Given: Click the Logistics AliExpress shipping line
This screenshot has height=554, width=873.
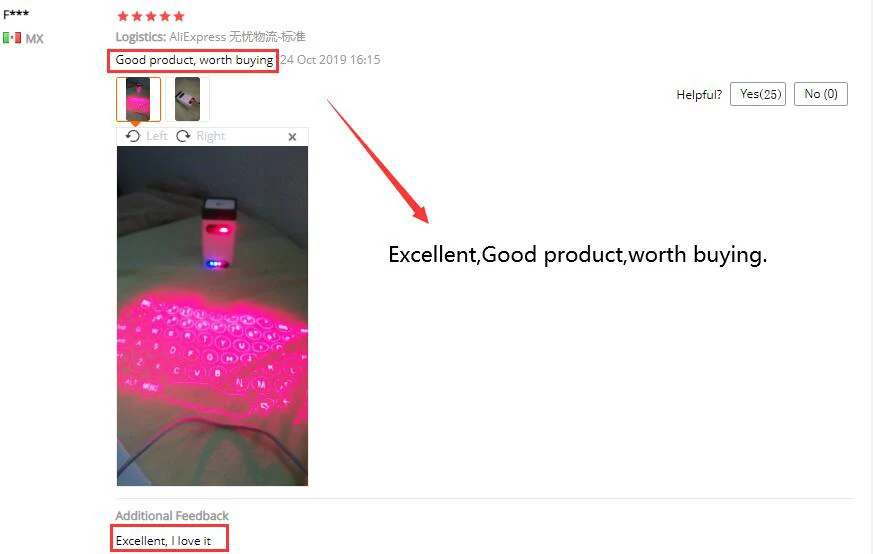Looking at the screenshot, I should (x=210, y=37).
